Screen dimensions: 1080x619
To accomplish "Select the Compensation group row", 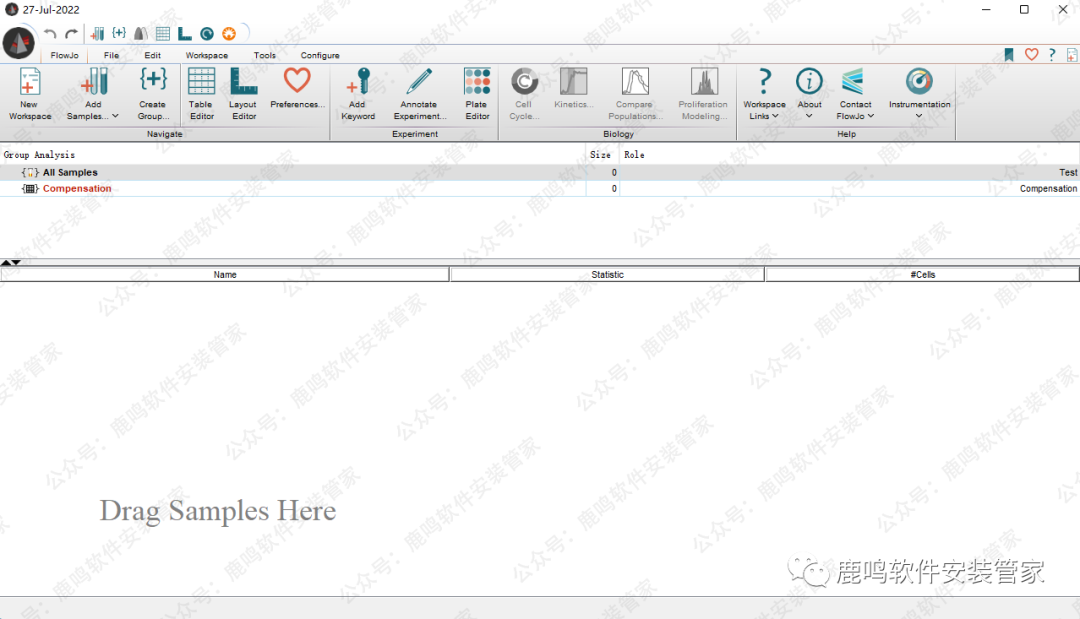I will [x=77, y=189].
